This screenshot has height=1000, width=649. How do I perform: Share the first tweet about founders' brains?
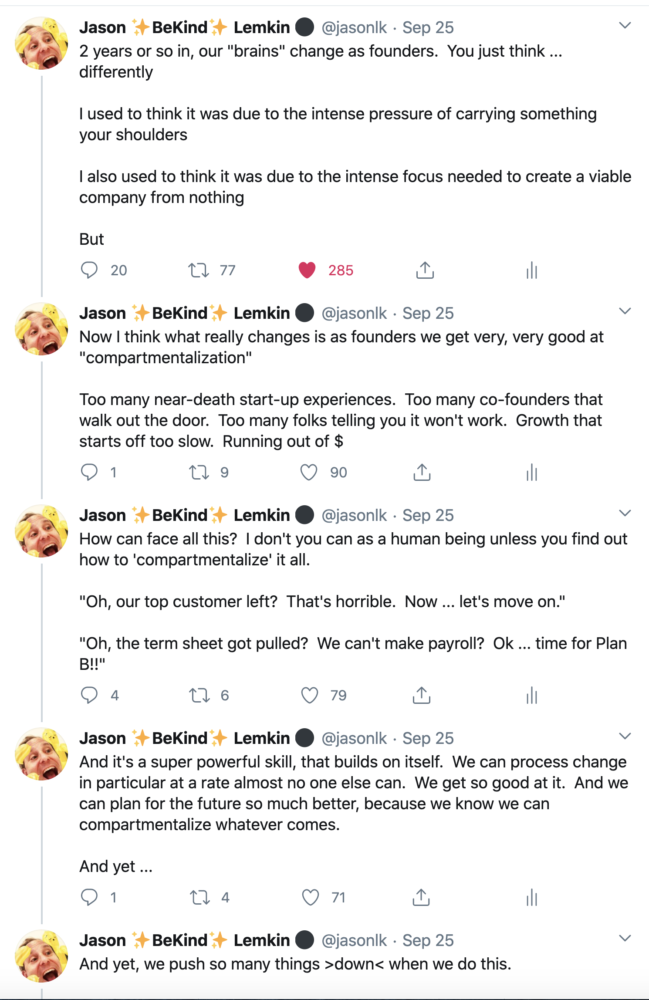(424, 270)
